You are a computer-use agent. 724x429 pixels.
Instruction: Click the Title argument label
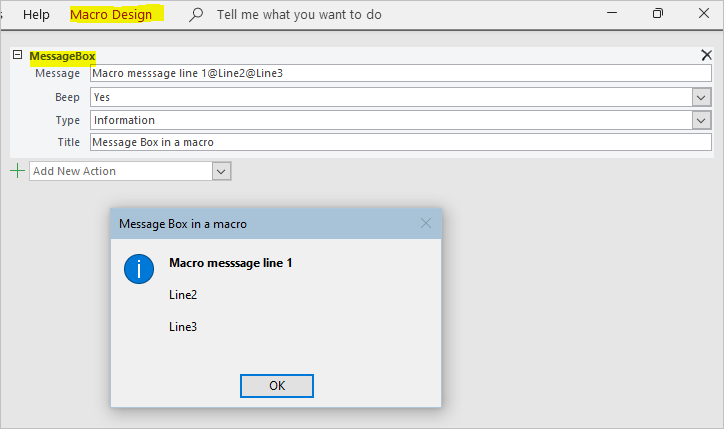[x=69, y=142]
